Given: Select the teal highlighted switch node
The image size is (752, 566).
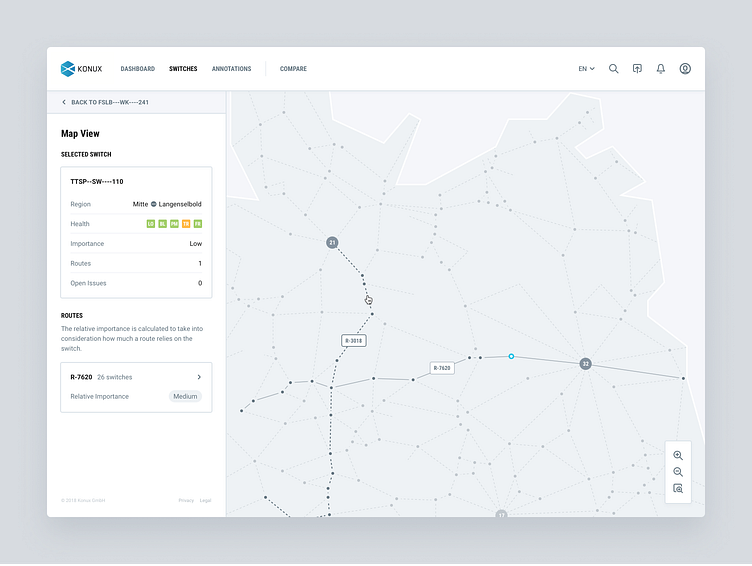Looking at the screenshot, I should click(511, 356).
